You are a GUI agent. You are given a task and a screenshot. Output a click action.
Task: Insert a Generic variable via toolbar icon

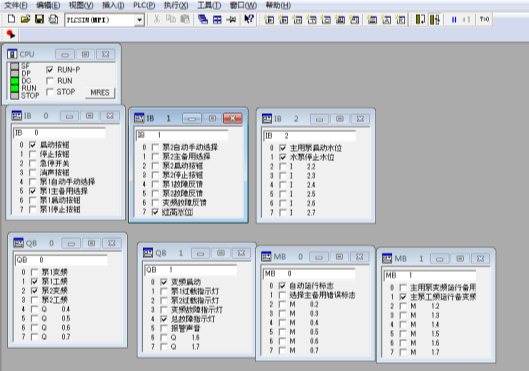[340, 20]
